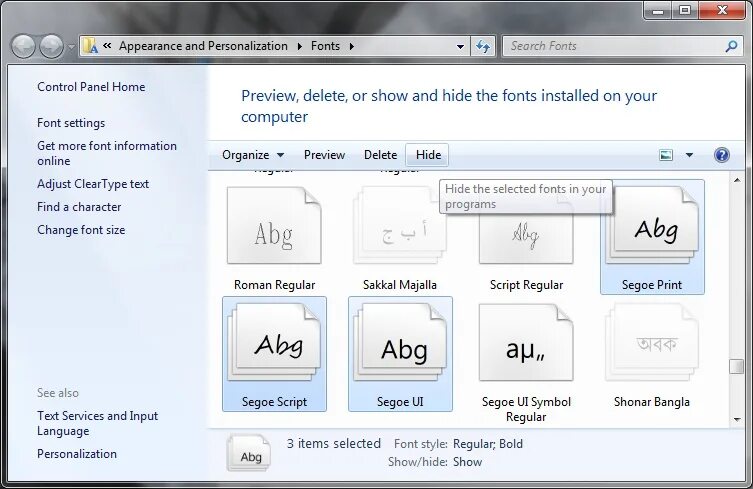Select Appearance and Personalization breadcrumb
The height and width of the screenshot is (489, 753).
pyautogui.click(x=203, y=46)
